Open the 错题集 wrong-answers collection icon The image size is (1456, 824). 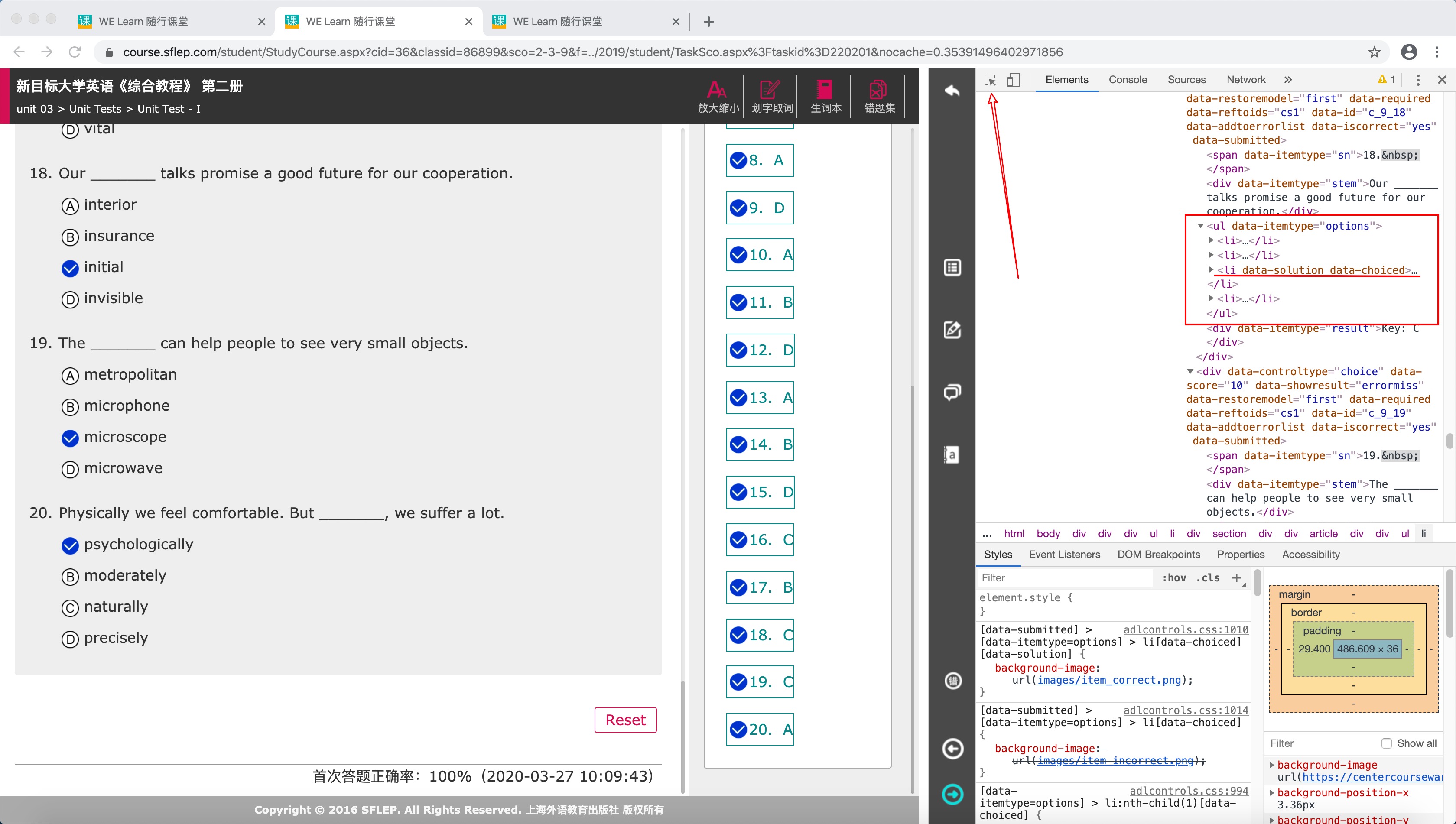[878, 95]
